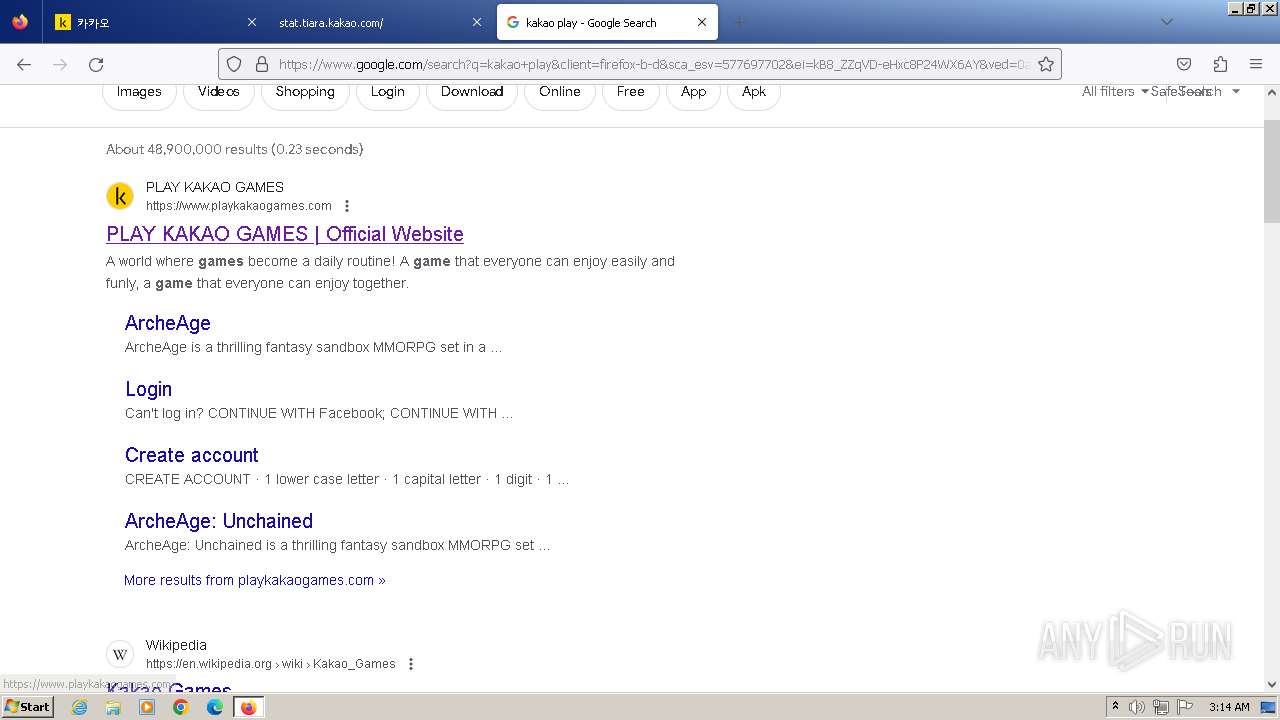Open the new tab plus button

tap(740, 22)
